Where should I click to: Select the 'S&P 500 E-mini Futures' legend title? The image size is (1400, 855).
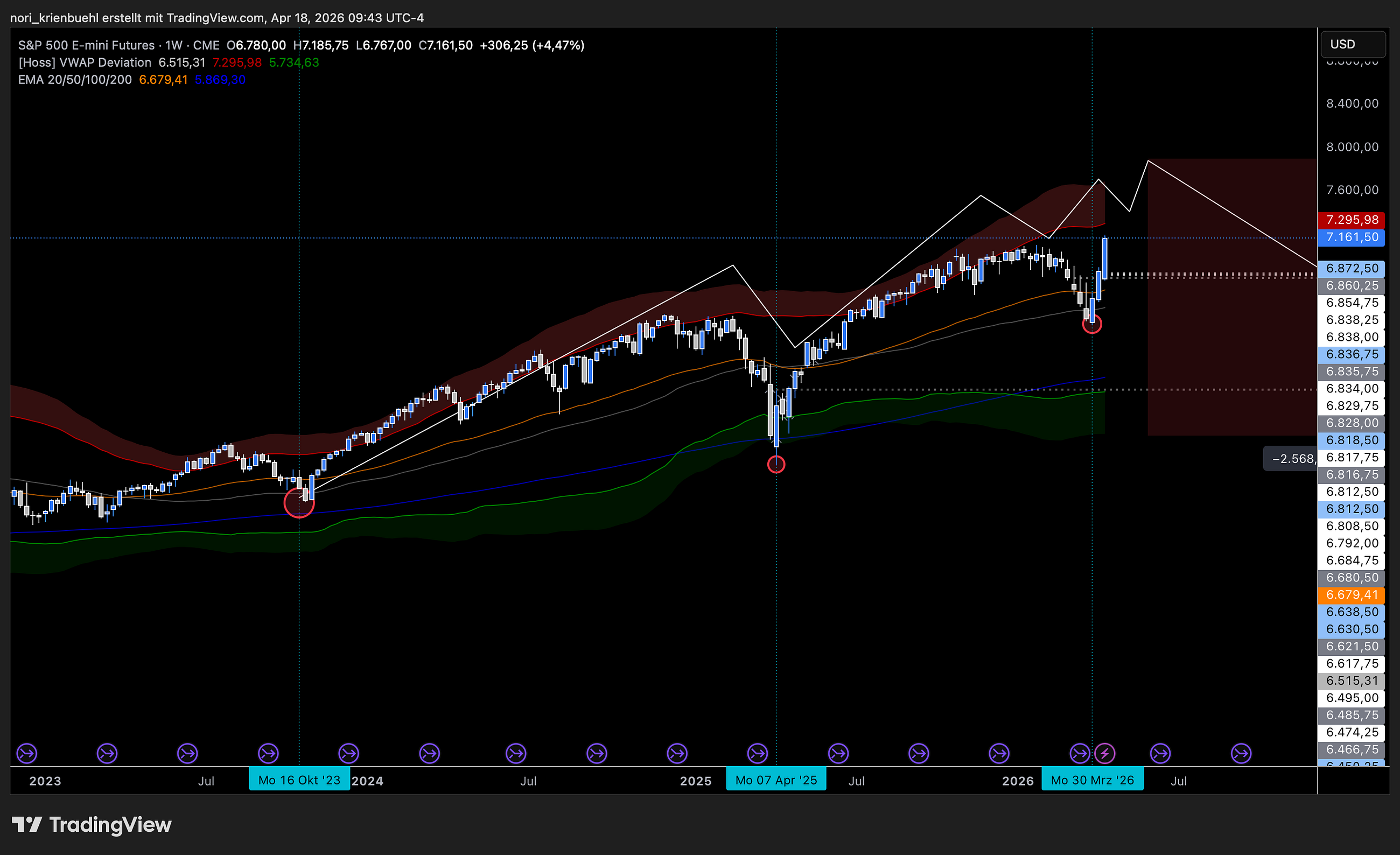click(86, 45)
